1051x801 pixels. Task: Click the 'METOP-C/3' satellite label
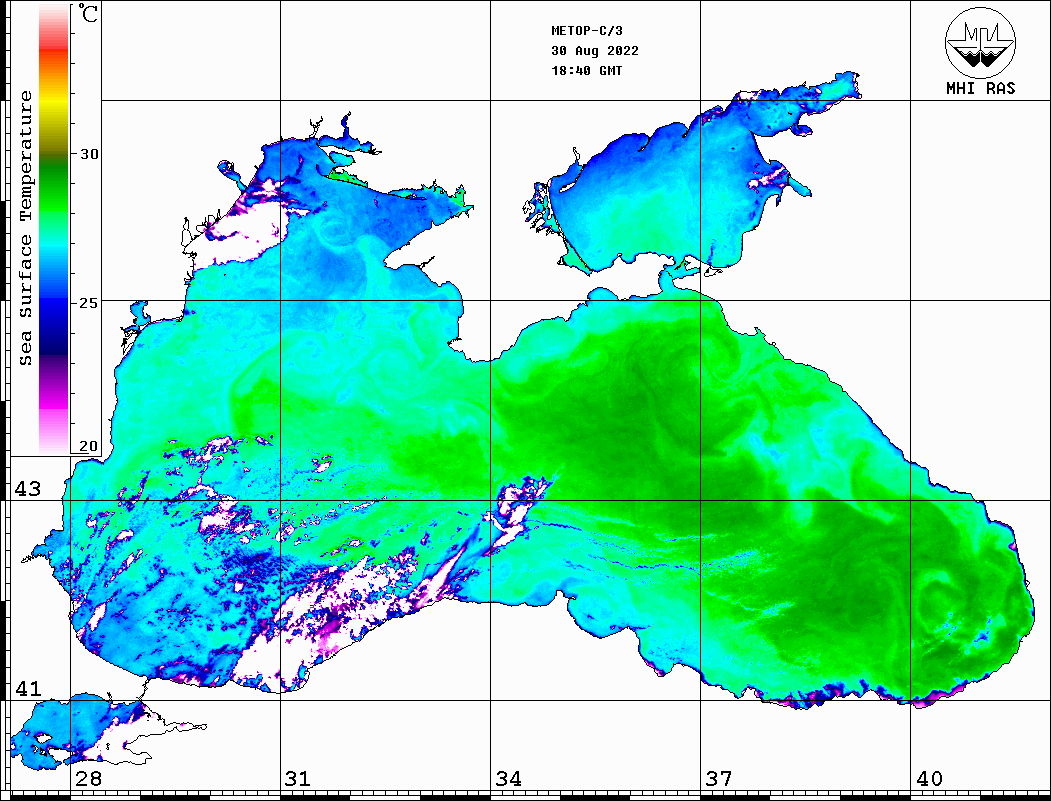point(586,31)
